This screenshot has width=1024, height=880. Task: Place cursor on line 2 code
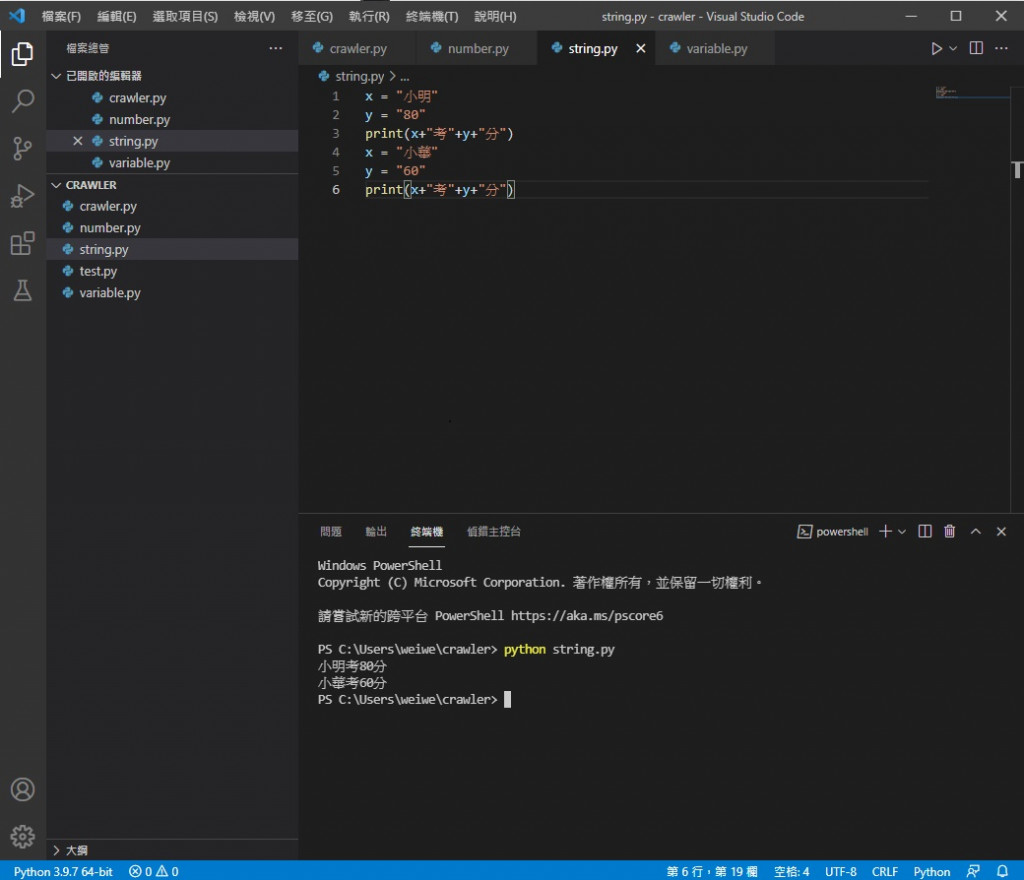tap(395, 115)
